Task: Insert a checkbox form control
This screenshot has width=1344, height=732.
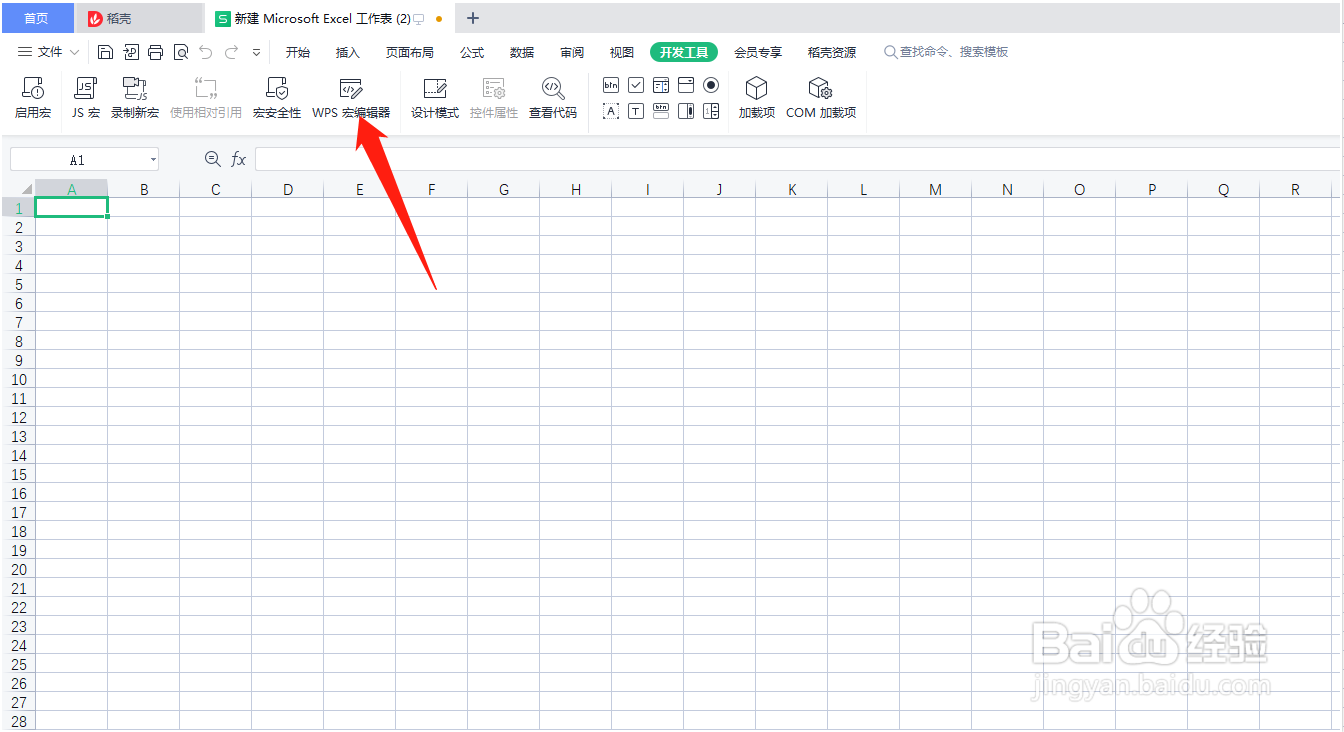Action: (x=636, y=85)
